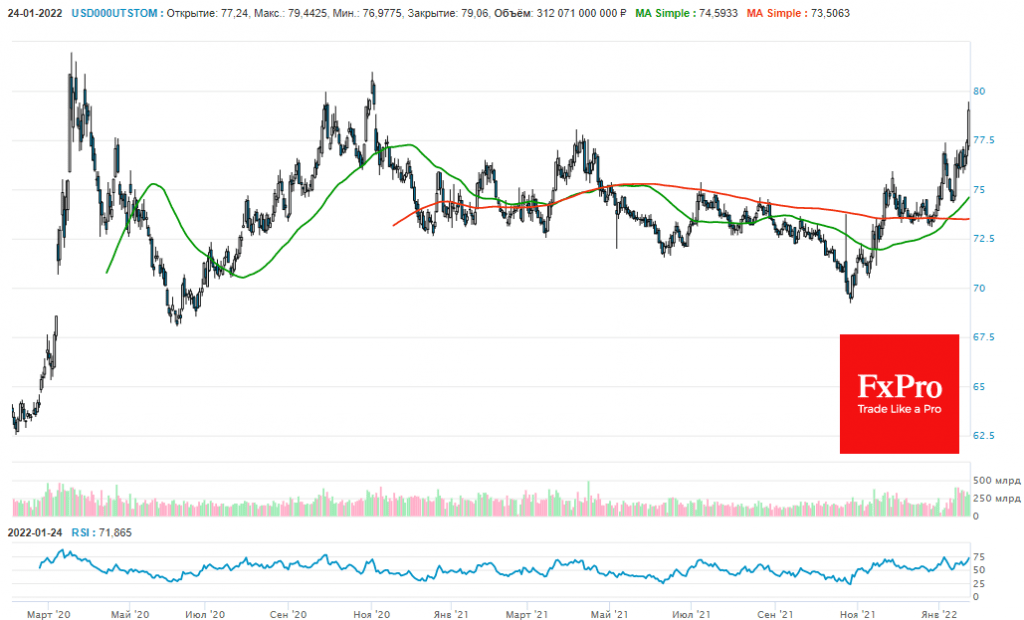Viewport: 1024px width, 620px height.
Task: Click the 500 млрд volume axis label
Action: tap(996, 481)
